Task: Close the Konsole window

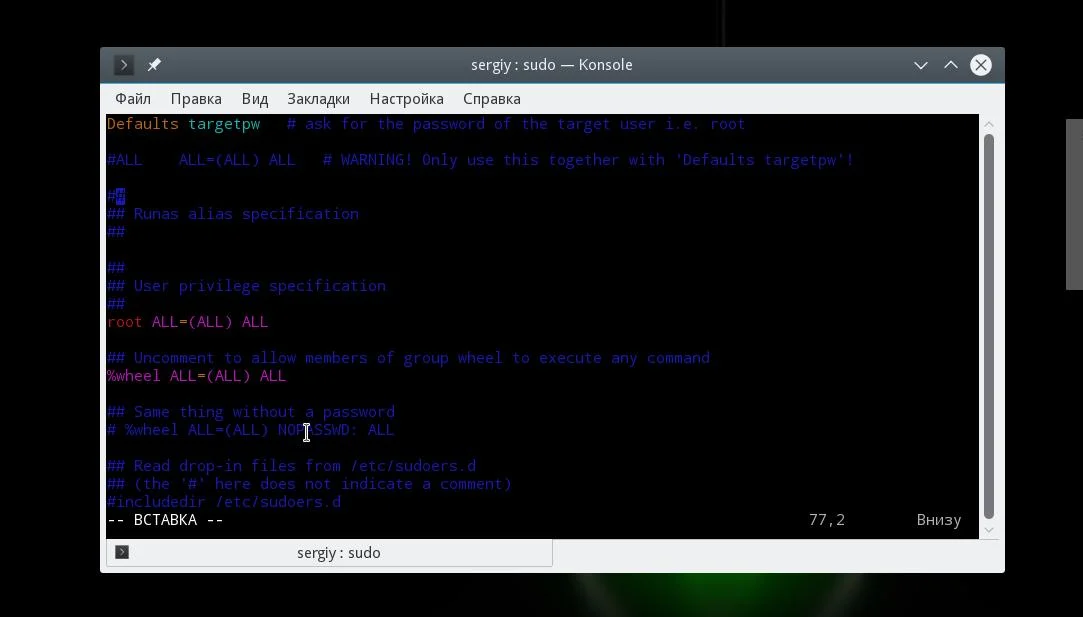Action: click(x=981, y=65)
